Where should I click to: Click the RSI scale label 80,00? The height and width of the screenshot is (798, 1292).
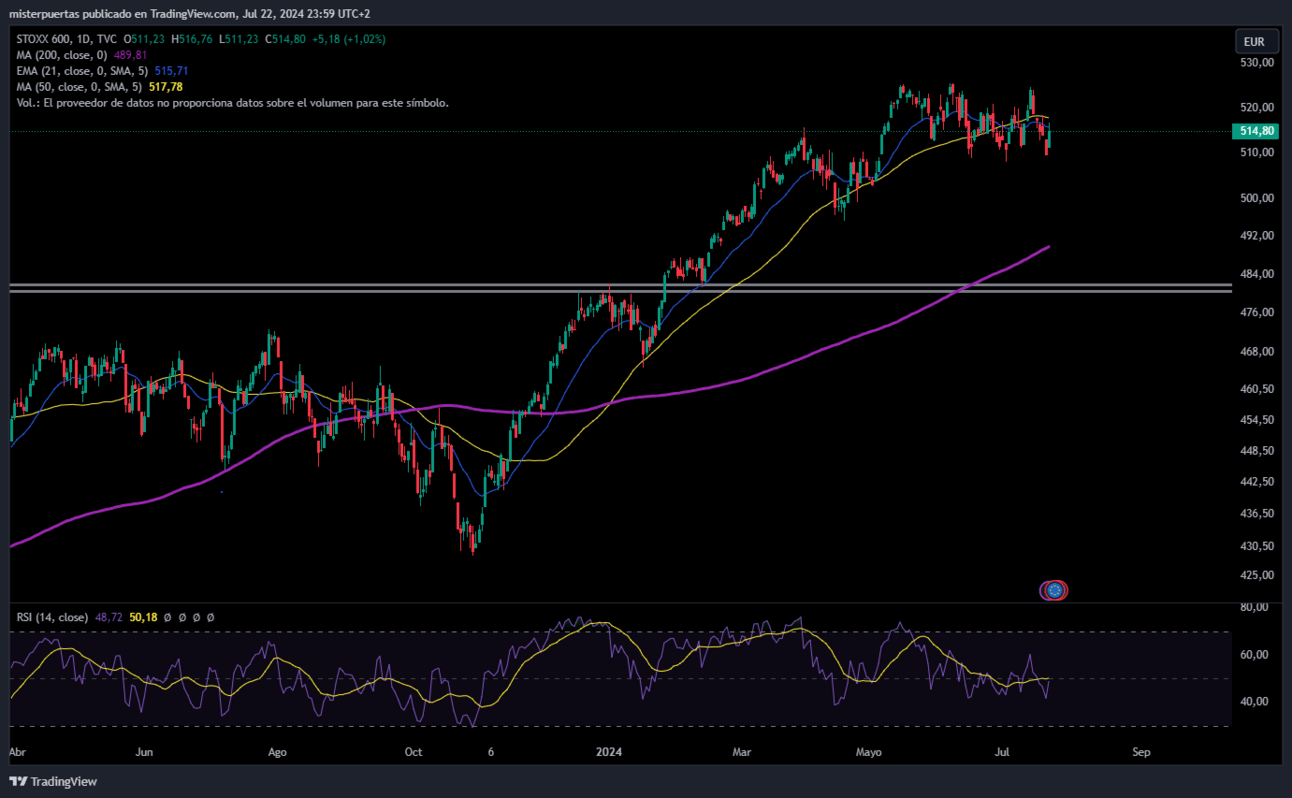[1254, 607]
